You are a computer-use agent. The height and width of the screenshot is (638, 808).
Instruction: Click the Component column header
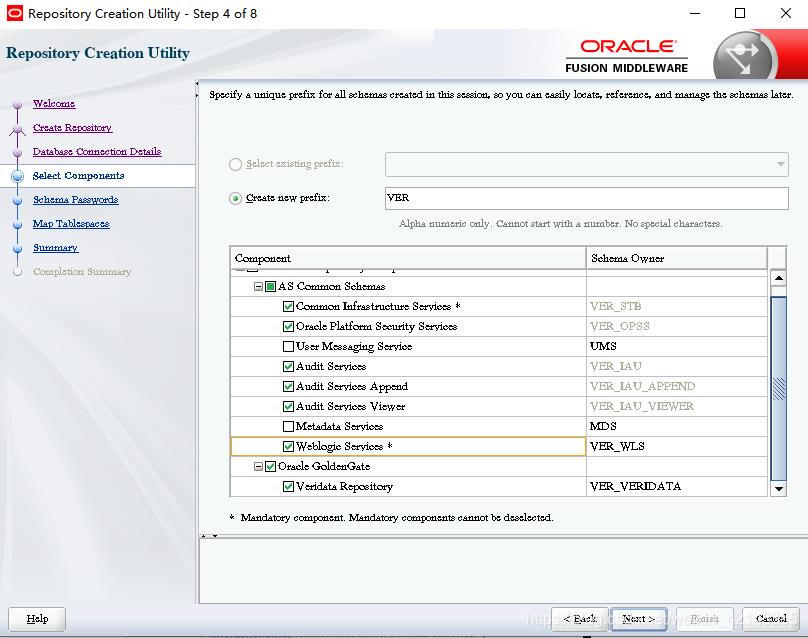coord(408,258)
